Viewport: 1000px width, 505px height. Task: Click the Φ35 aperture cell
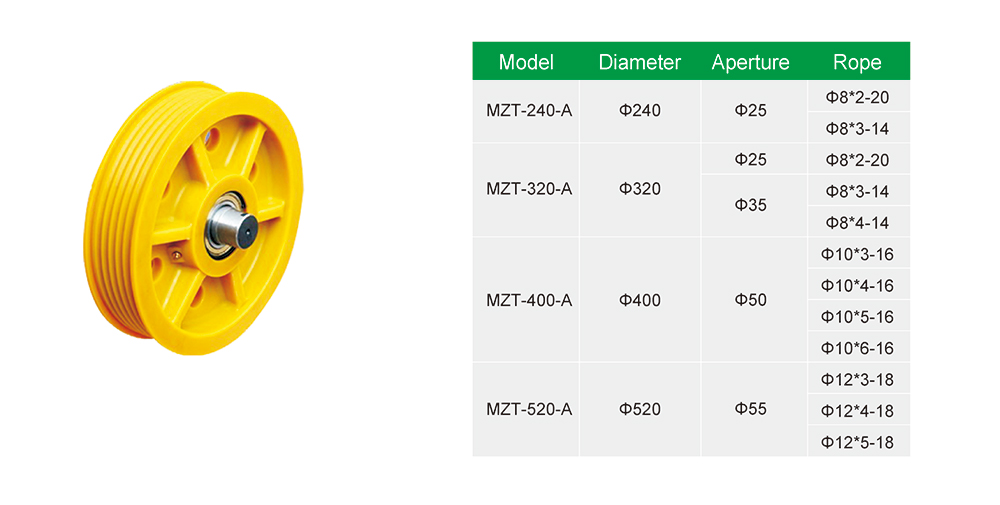point(751,205)
